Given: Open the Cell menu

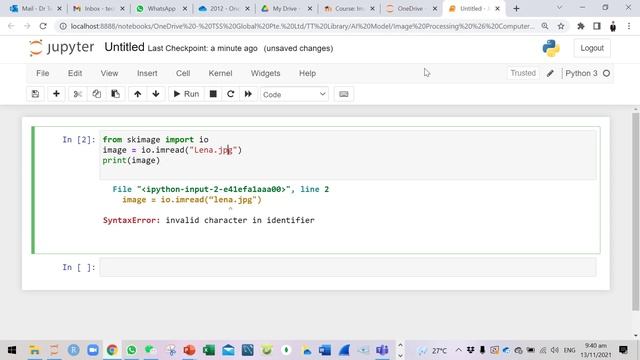Looking at the screenshot, I should click(x=183, y=73).
